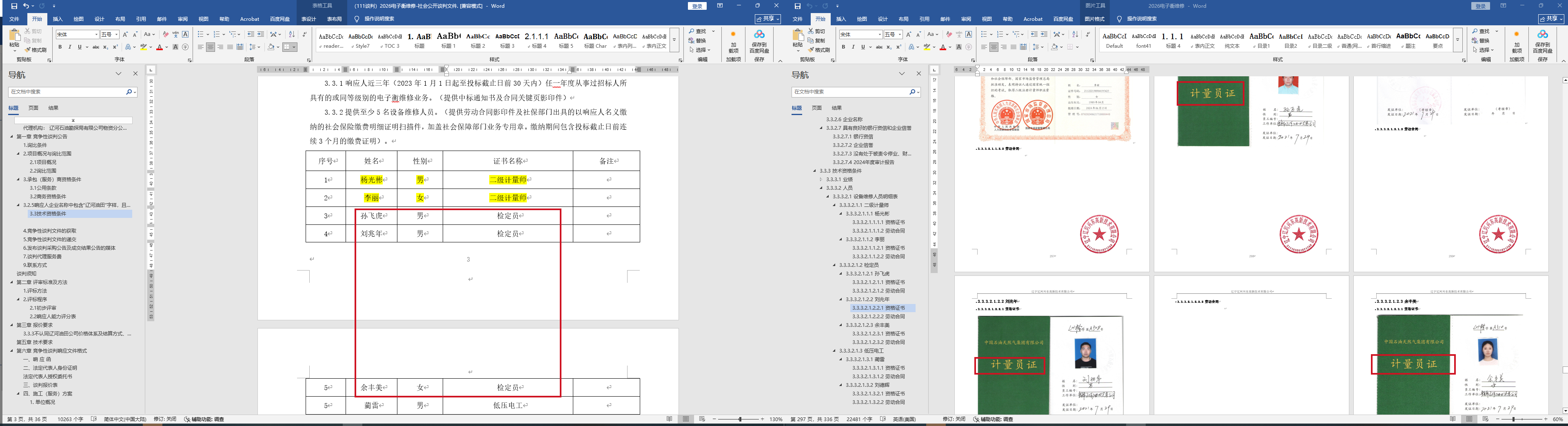Toggle center alignment in left window ribbon
The height and width of the screenshot is (426, 1568).
(x=210, y=47)
